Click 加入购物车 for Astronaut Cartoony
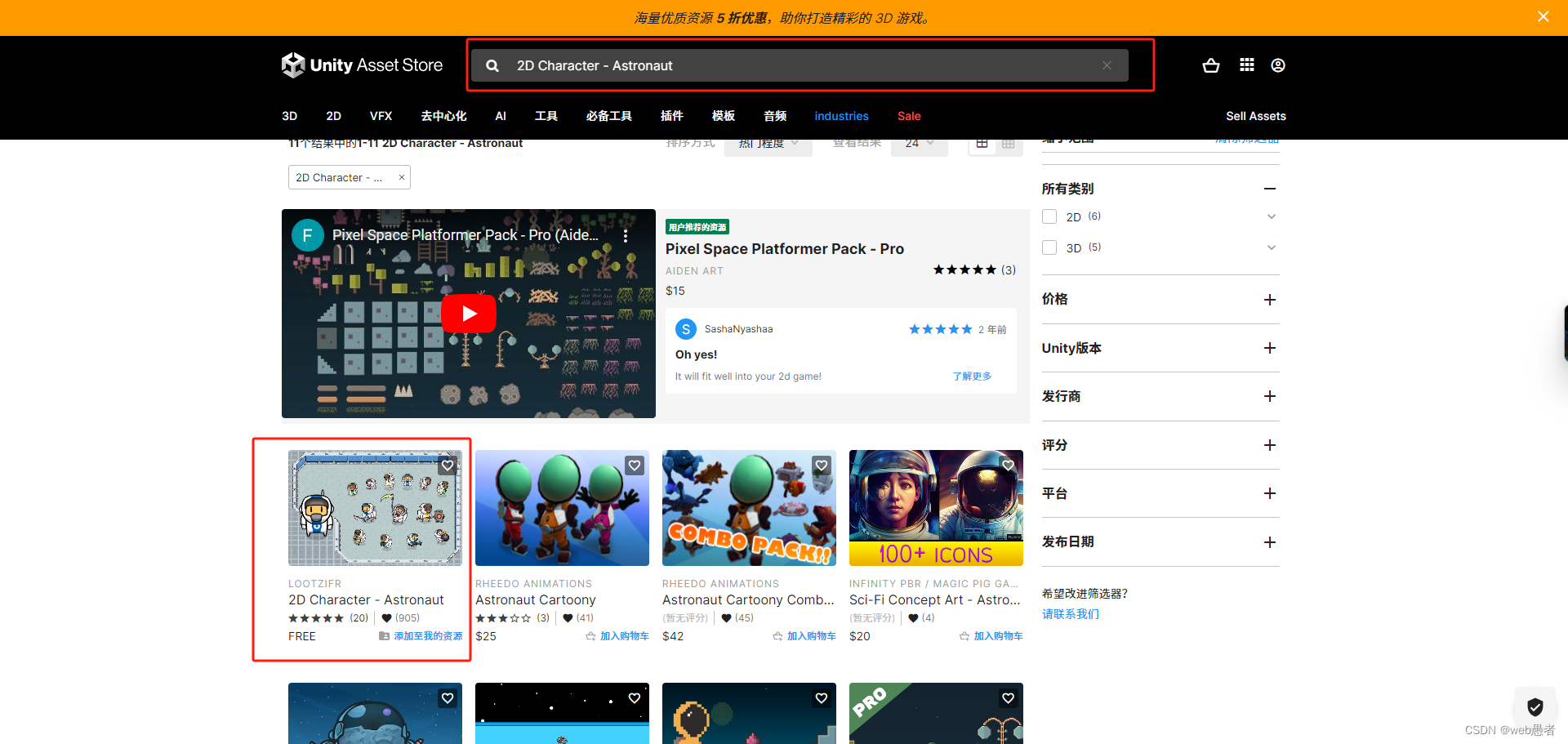Screen dimensions: 1568x744 [x=625, y=635]
